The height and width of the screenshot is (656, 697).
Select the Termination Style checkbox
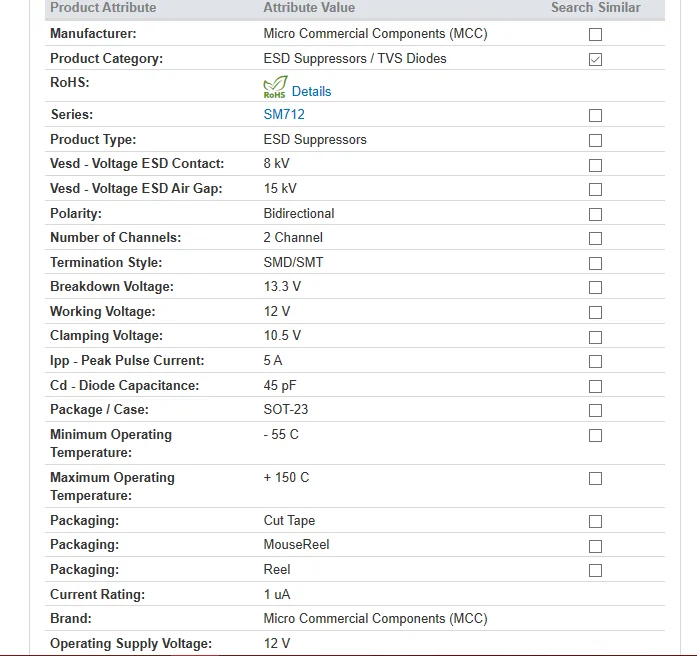(595, 263)
